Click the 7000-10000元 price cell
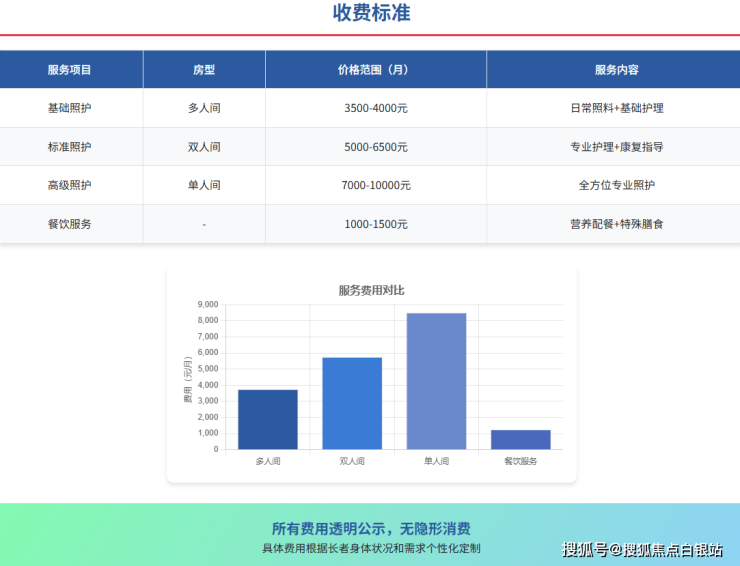740x566 pixels. pyautogui.click(x=375, y=185)
